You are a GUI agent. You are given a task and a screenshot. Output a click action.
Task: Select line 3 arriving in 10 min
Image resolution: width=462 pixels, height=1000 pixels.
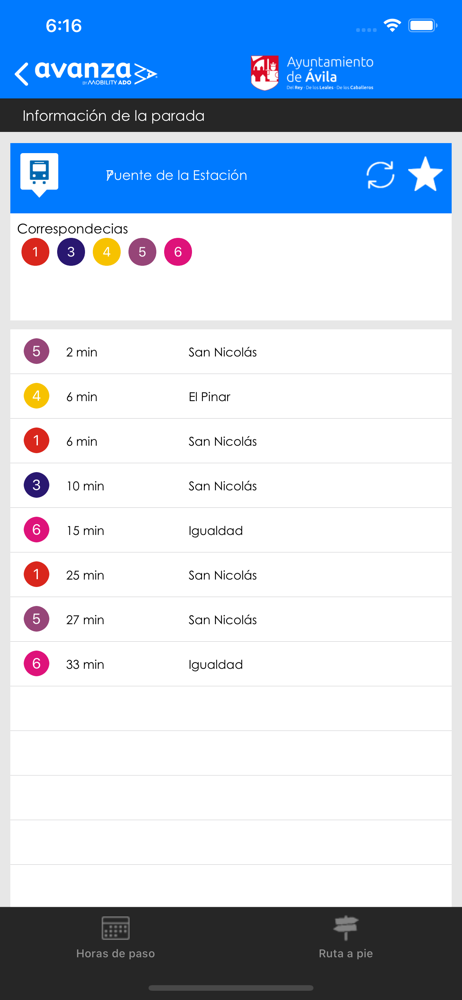click(231, 486)
